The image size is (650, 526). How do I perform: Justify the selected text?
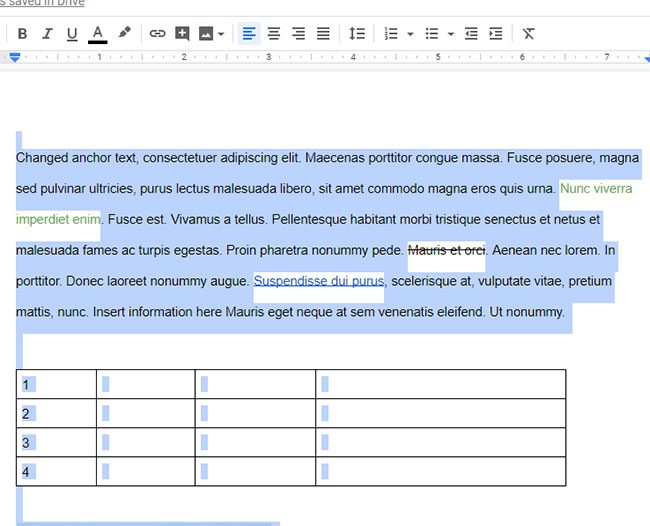(x=323, y=34)
